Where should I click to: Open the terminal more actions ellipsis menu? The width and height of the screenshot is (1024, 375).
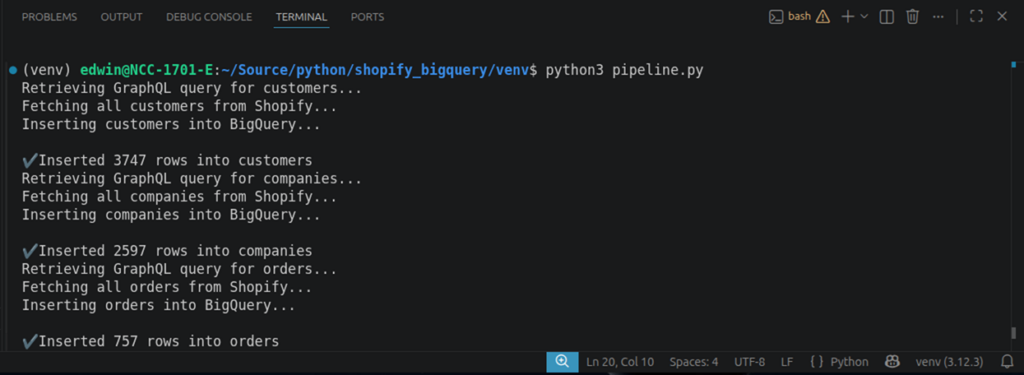click(938, 17)
